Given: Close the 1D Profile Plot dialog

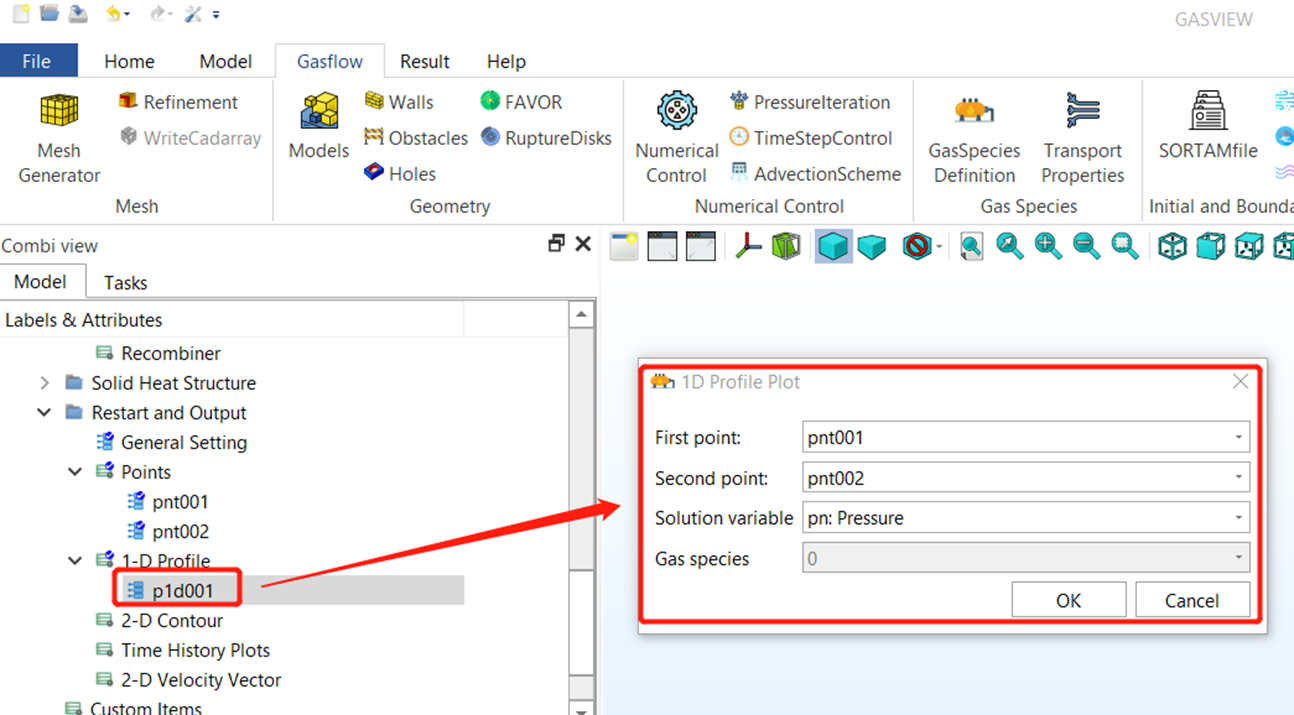Looking at the screenshot, I should click(1241, 382).
